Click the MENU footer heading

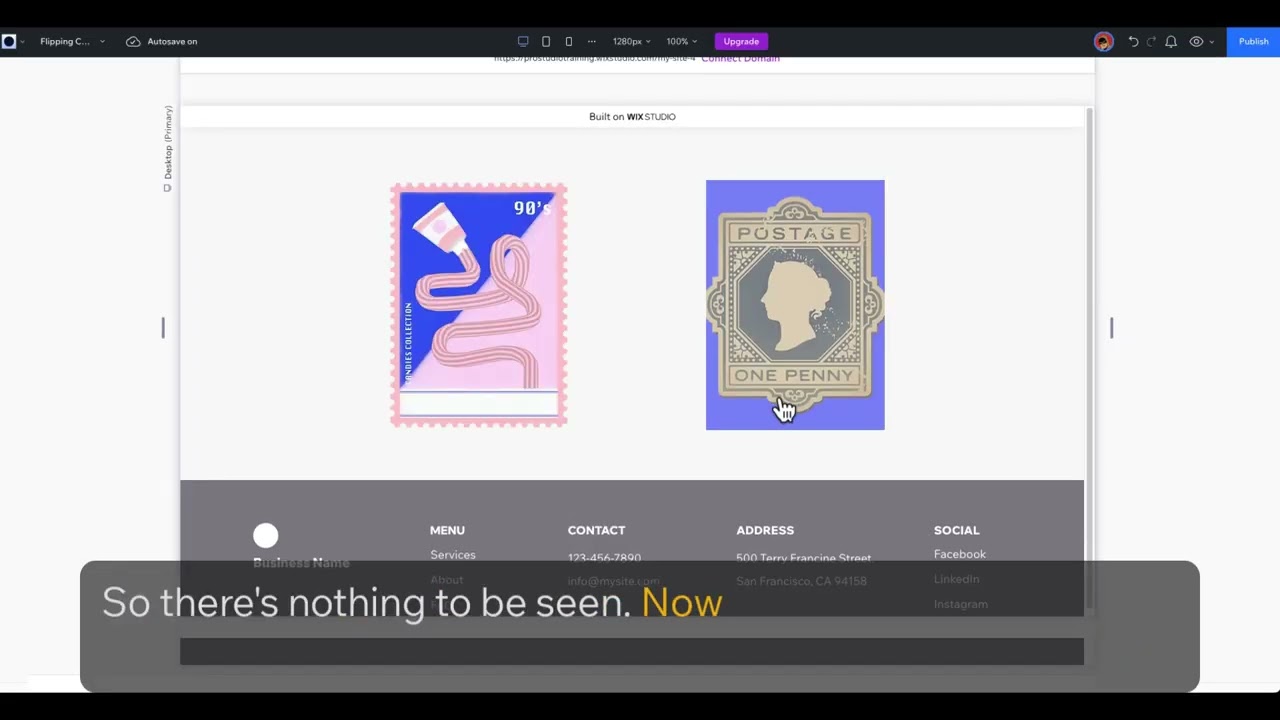click(x=447, y=530)
